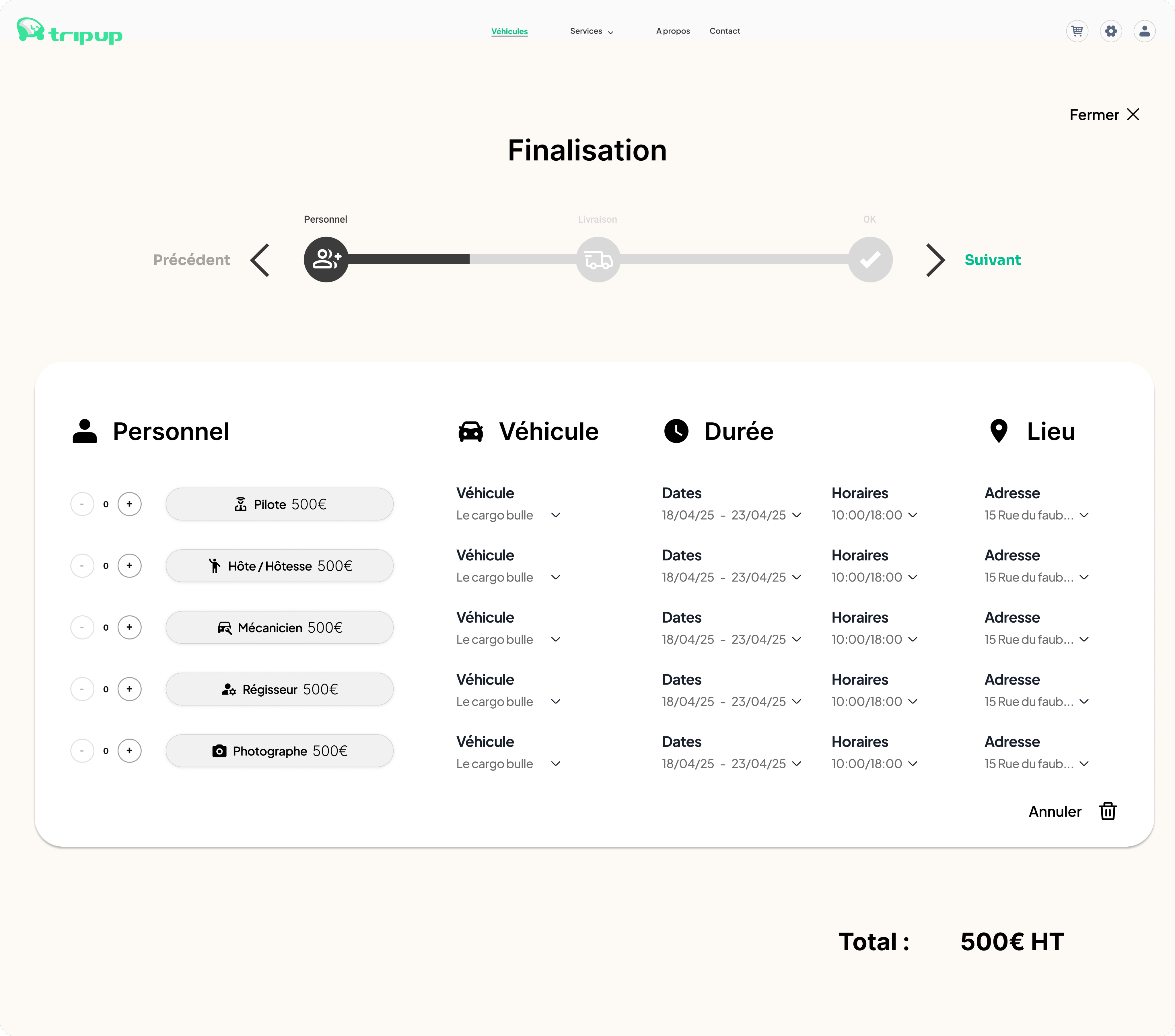Click the dark filled progress bar segment

click(409, 260)
